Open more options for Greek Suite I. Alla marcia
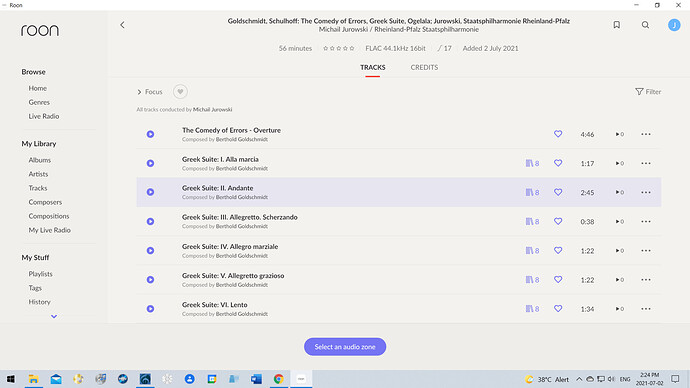 click(x=646, y=163)
